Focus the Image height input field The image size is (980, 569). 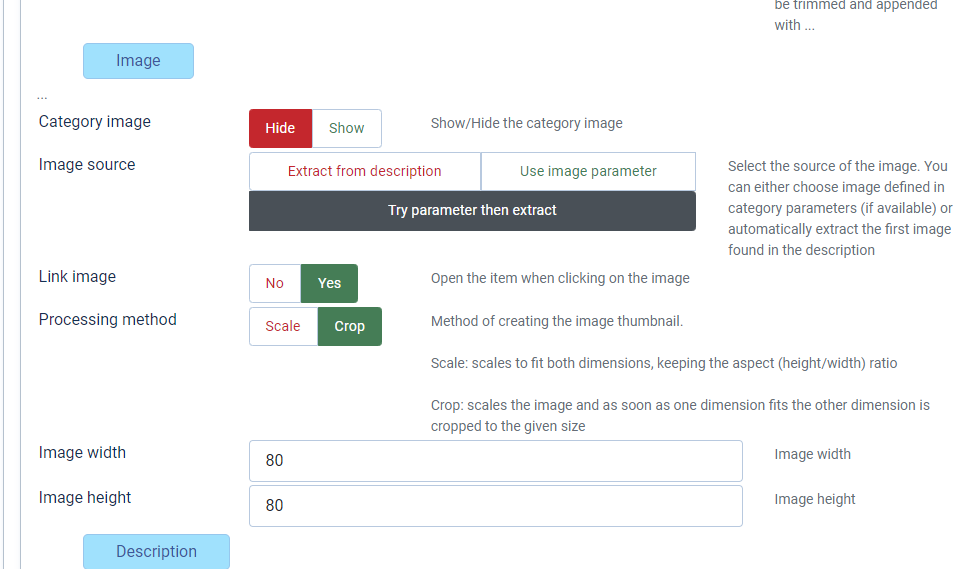tap(496, 506)
